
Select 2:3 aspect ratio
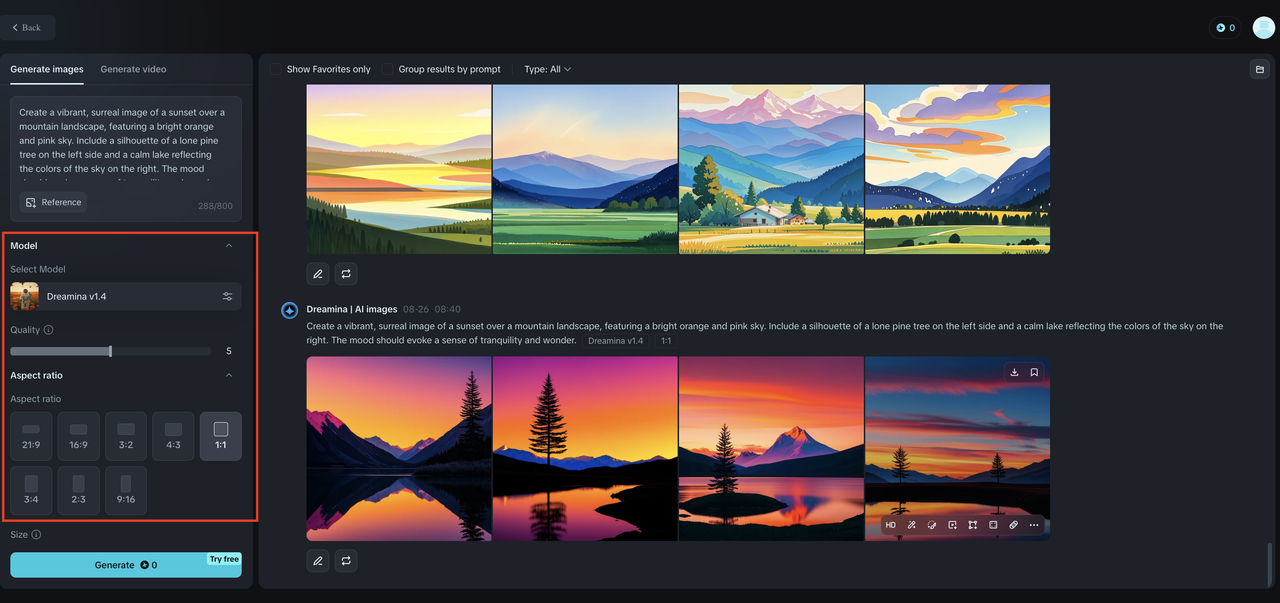pyautogui.click(x=78, y=491)
